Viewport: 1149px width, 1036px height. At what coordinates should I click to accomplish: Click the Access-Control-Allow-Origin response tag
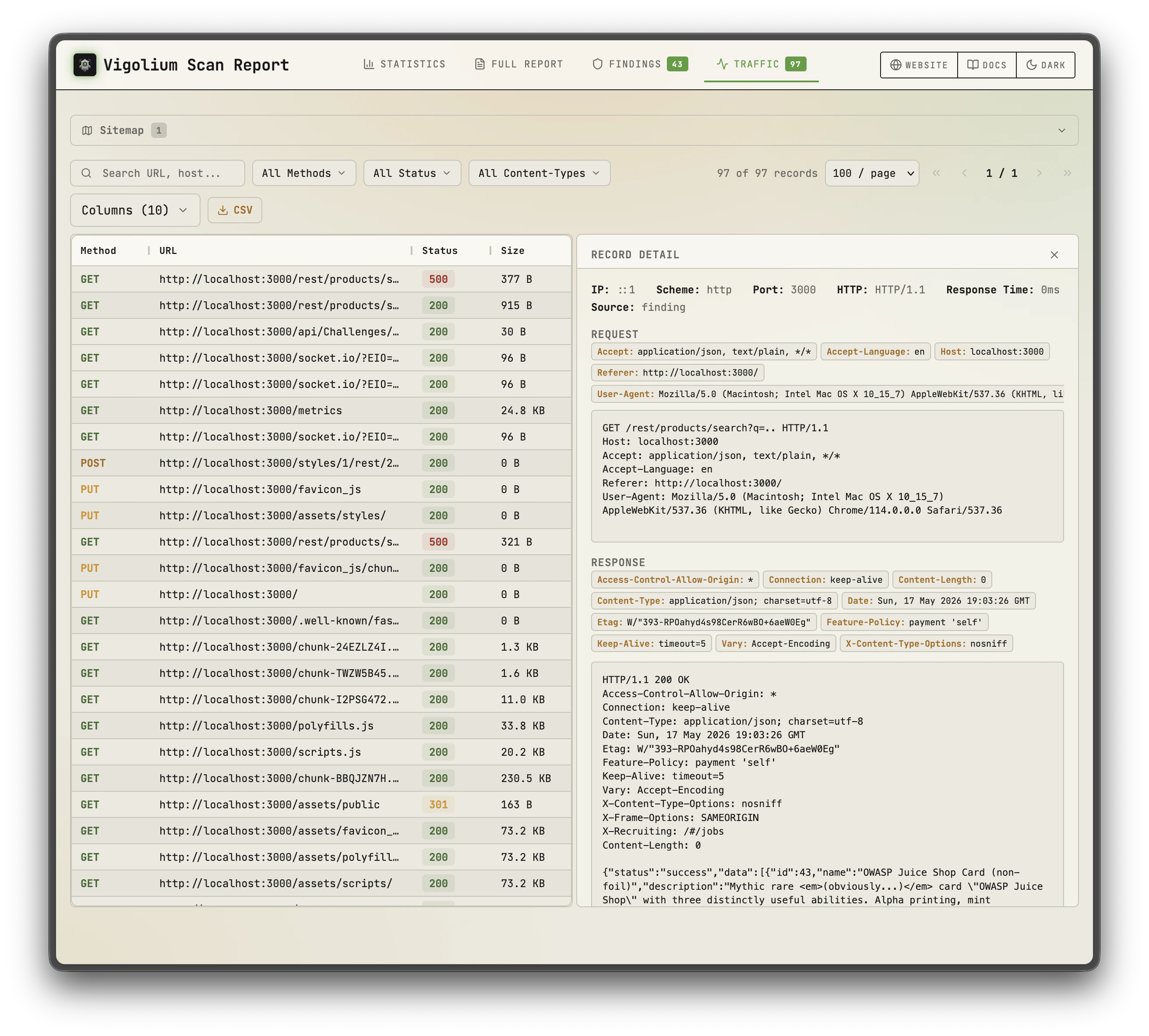tap(674, 579)
